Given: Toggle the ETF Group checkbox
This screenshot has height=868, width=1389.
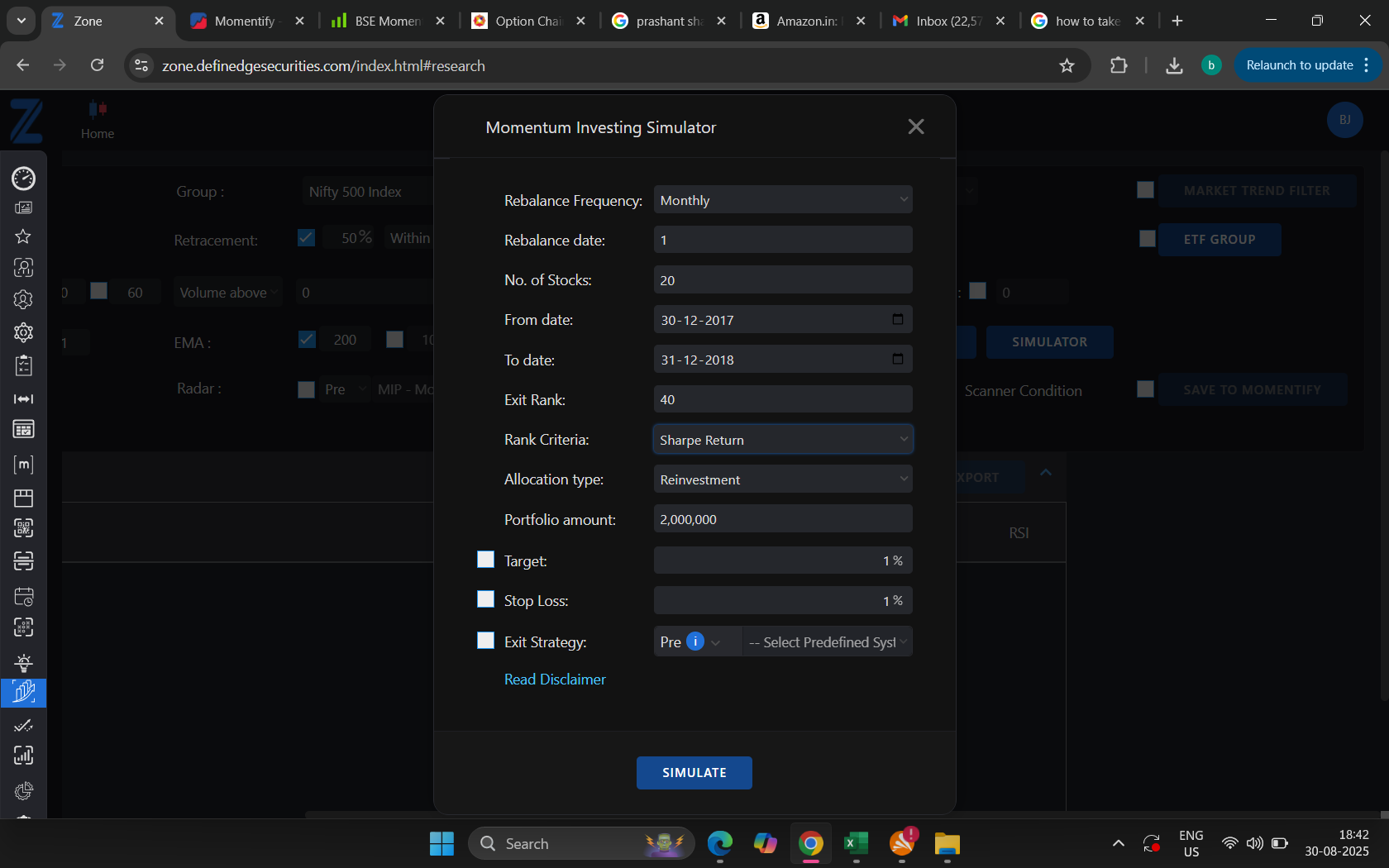Looking at the screenshot, I should coord(1147,239).
